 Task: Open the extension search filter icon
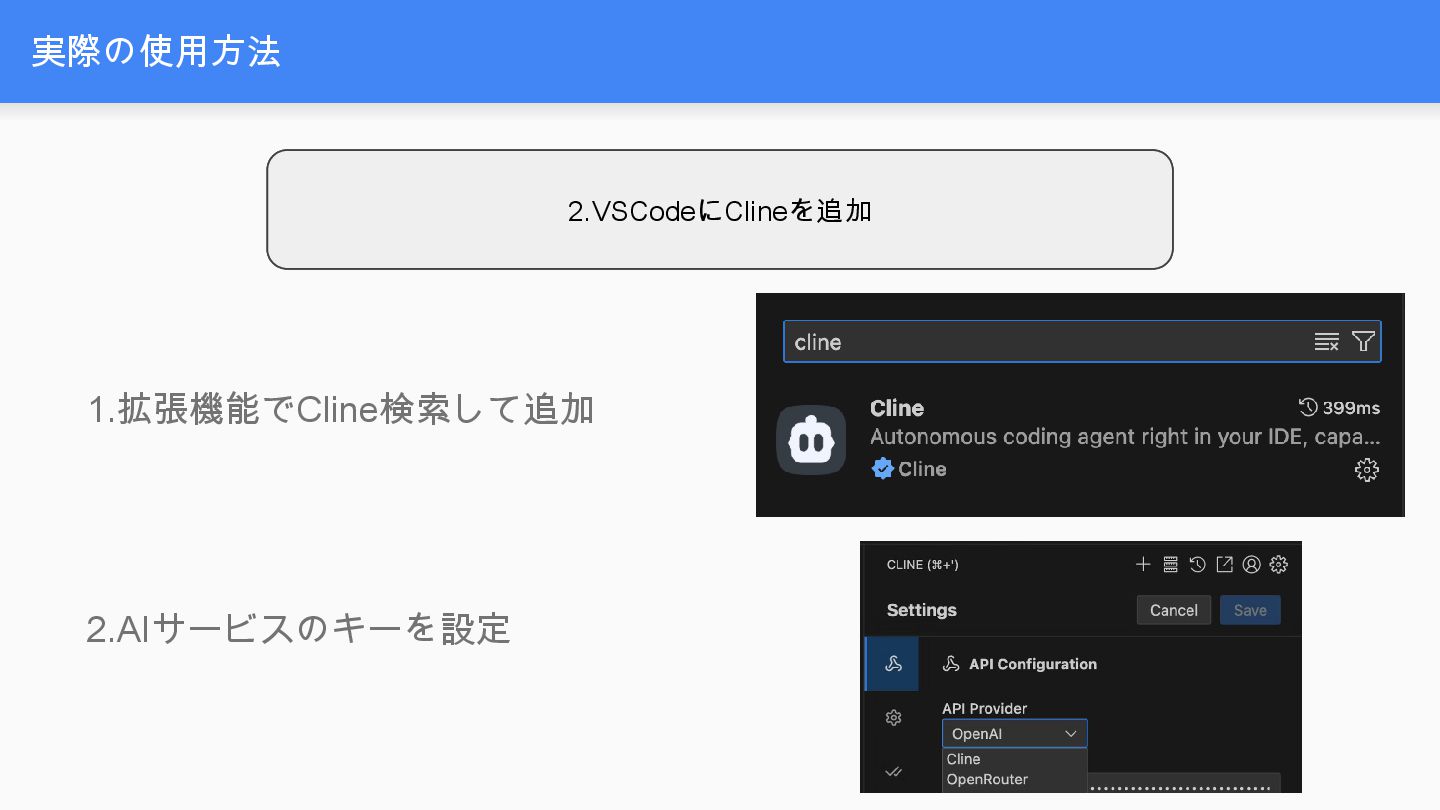pyautogui.click(x=1363, y=342)
